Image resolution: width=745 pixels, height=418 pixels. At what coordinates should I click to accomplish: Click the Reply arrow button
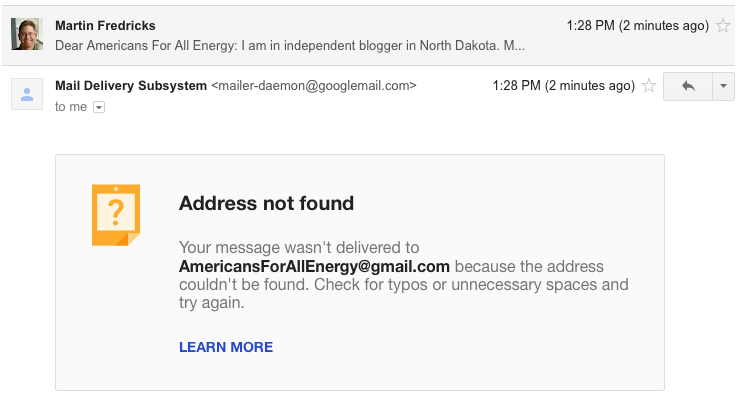click(688, 86)
